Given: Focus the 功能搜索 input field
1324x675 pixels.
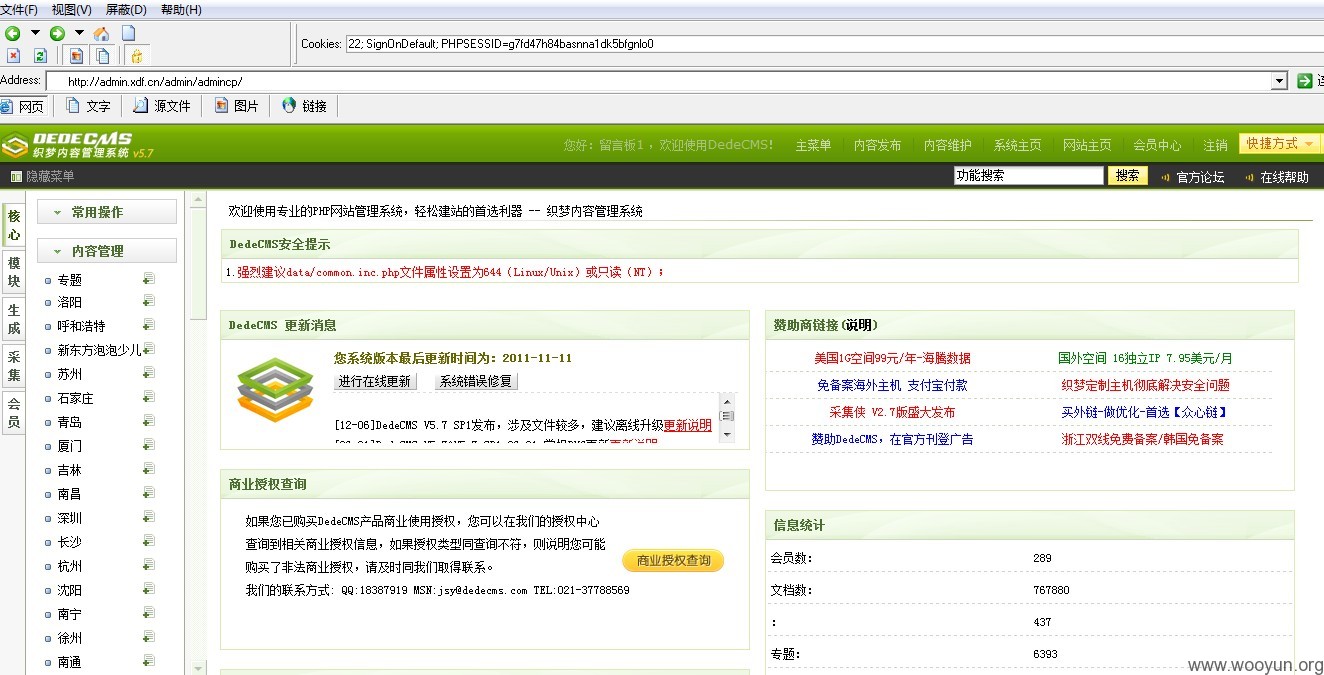Looking at the screenshot, I should pyautogui.click(x=1028, y=175).
